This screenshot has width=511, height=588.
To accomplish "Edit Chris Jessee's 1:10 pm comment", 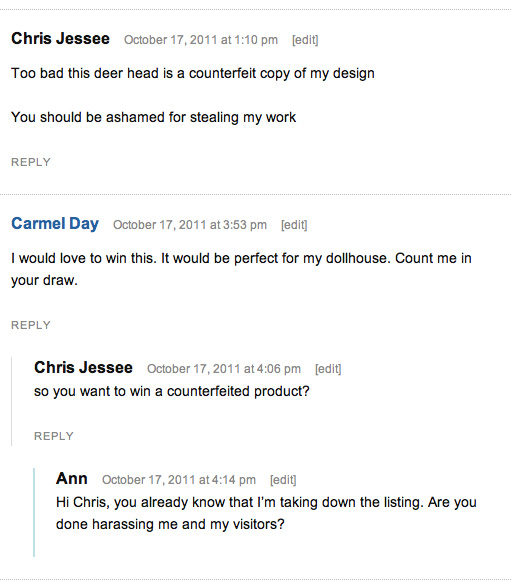I will pos(305,40).
